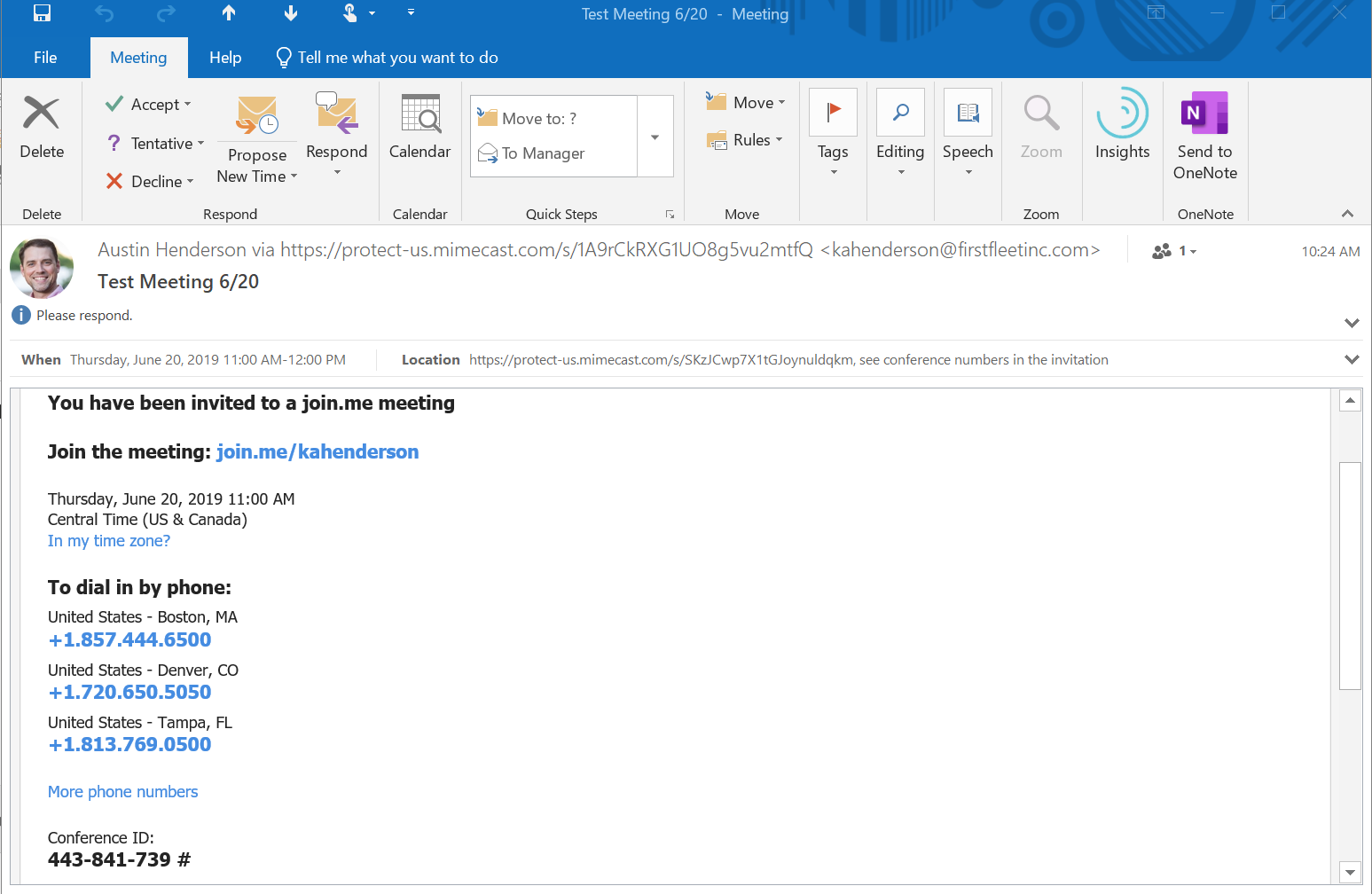Send the meeting to OneNote
1372x894 pixels.
pos(1205,134)
